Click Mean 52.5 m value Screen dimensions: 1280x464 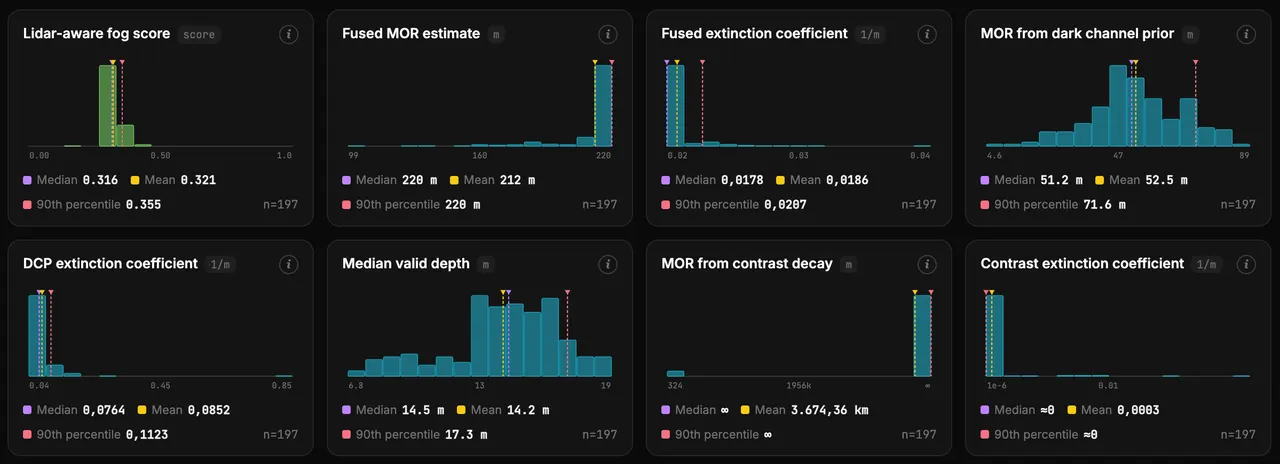[1166, 180]
